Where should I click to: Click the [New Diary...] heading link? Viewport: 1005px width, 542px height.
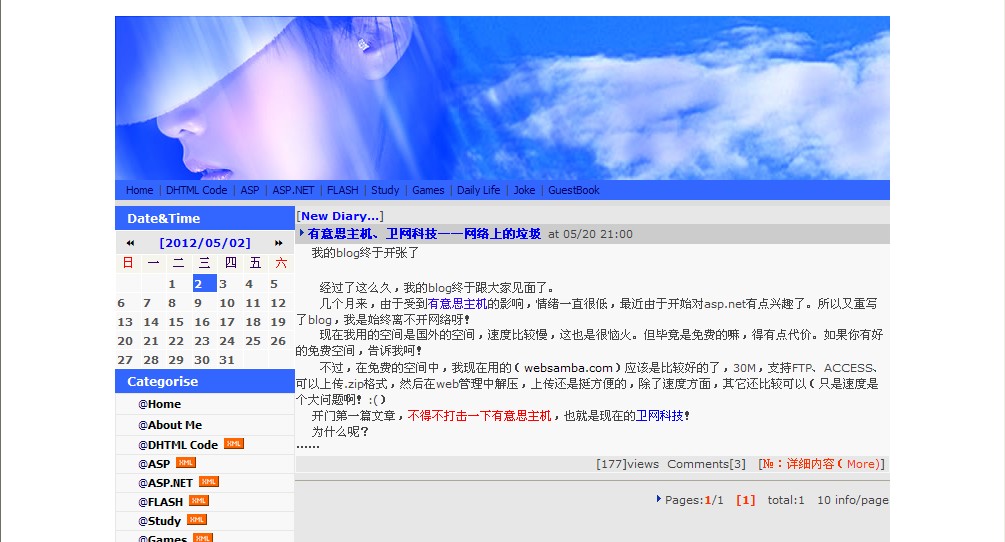pyautogui.click(x=340, y=217)
